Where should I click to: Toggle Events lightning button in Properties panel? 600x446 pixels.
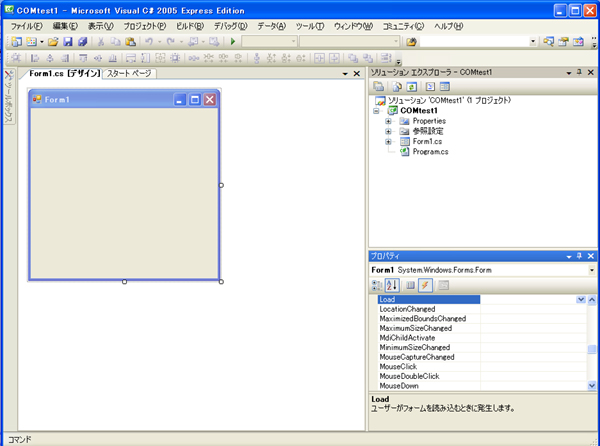[x=425, y=285]
